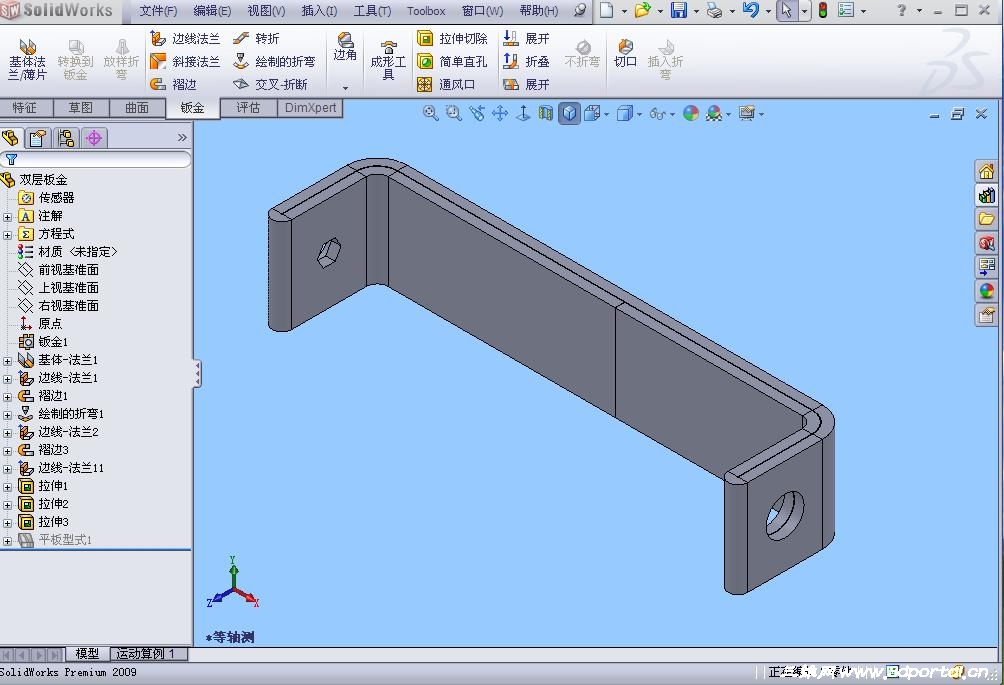Select 前视基准面 plane in the tree

(x=58, y=270)
